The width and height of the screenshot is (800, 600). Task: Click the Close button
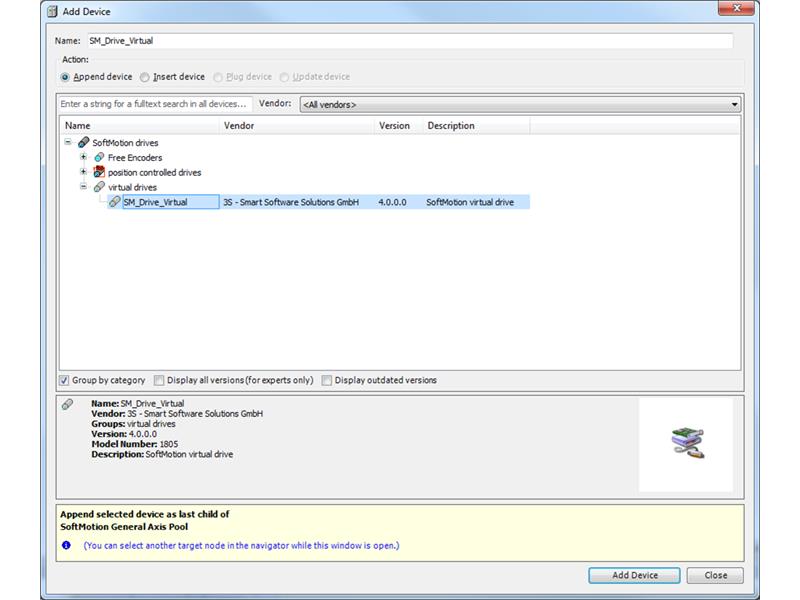point(715,575)
